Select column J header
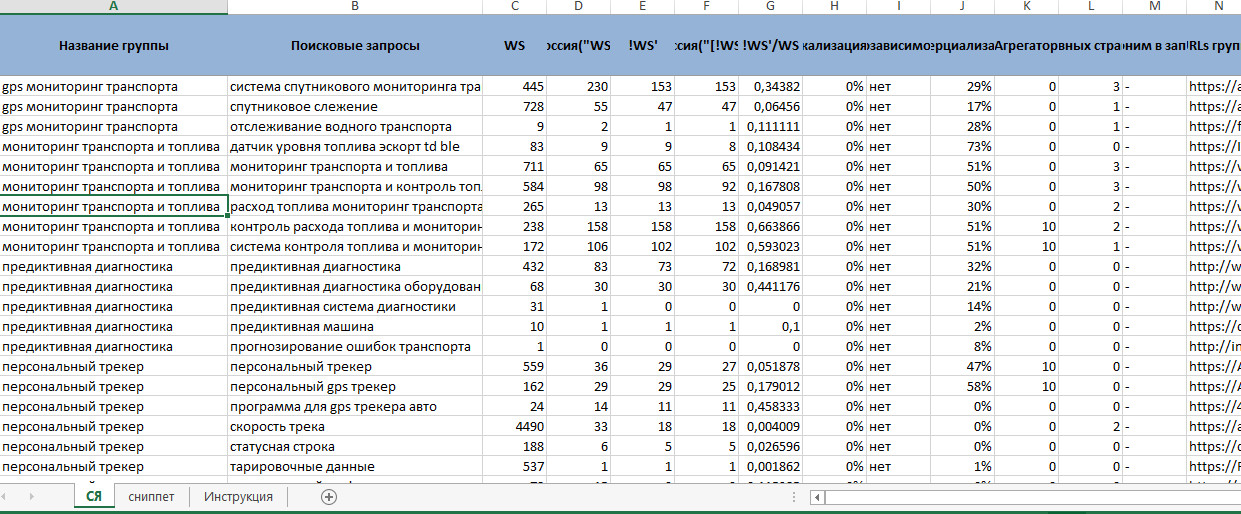 point(963,7)
